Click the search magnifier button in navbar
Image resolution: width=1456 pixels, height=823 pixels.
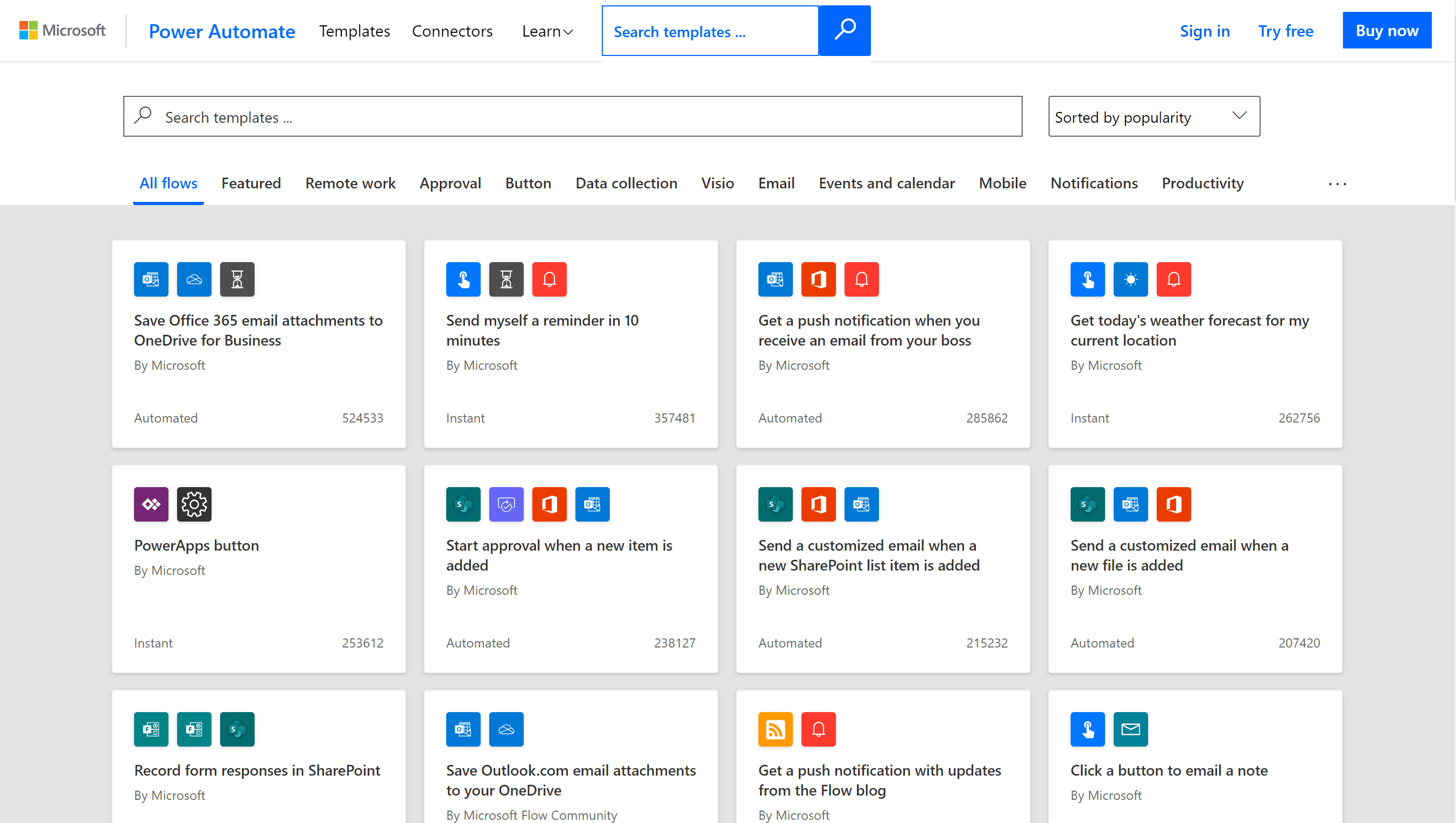click(844, 30)
